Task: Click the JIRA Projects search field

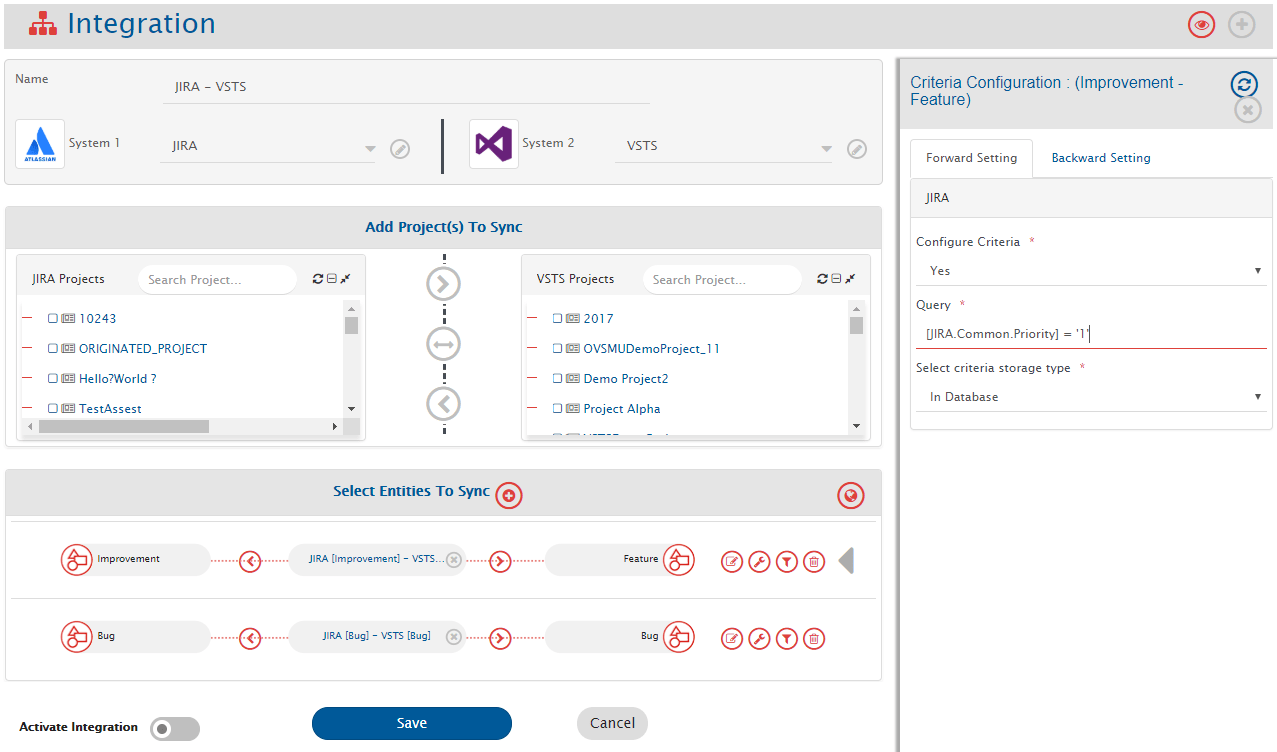Action: [217, 280]
